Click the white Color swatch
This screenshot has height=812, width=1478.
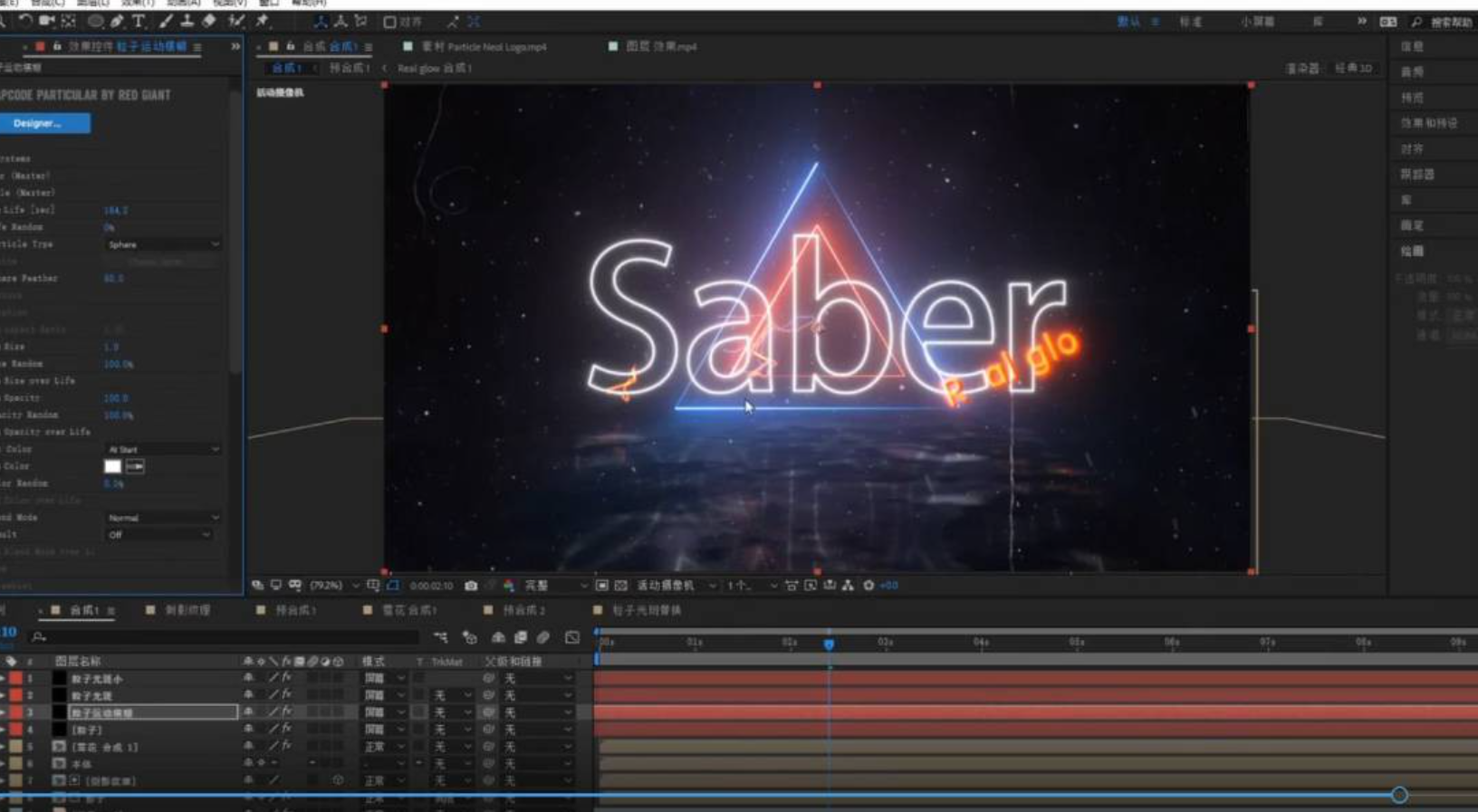(x=112, y=466)
